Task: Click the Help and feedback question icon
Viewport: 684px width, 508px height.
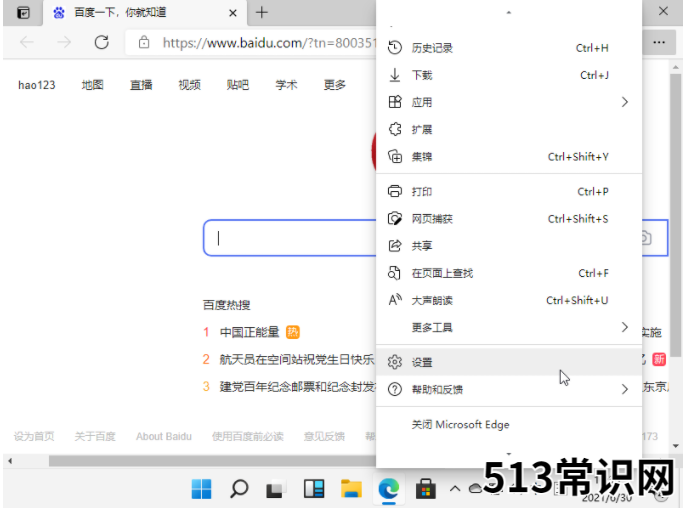Action: click(x=395, y=389)
